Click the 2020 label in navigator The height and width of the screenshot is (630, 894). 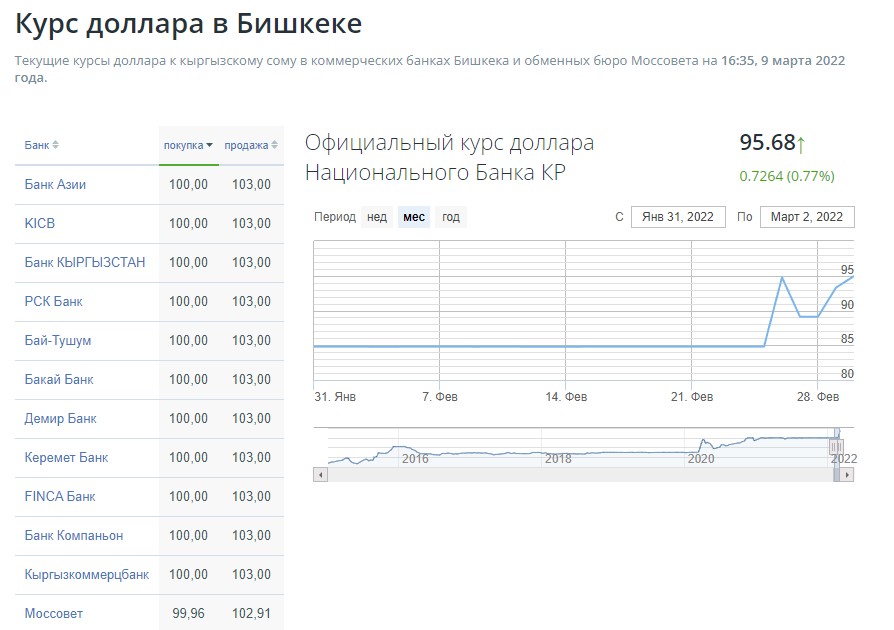(701, 458)
